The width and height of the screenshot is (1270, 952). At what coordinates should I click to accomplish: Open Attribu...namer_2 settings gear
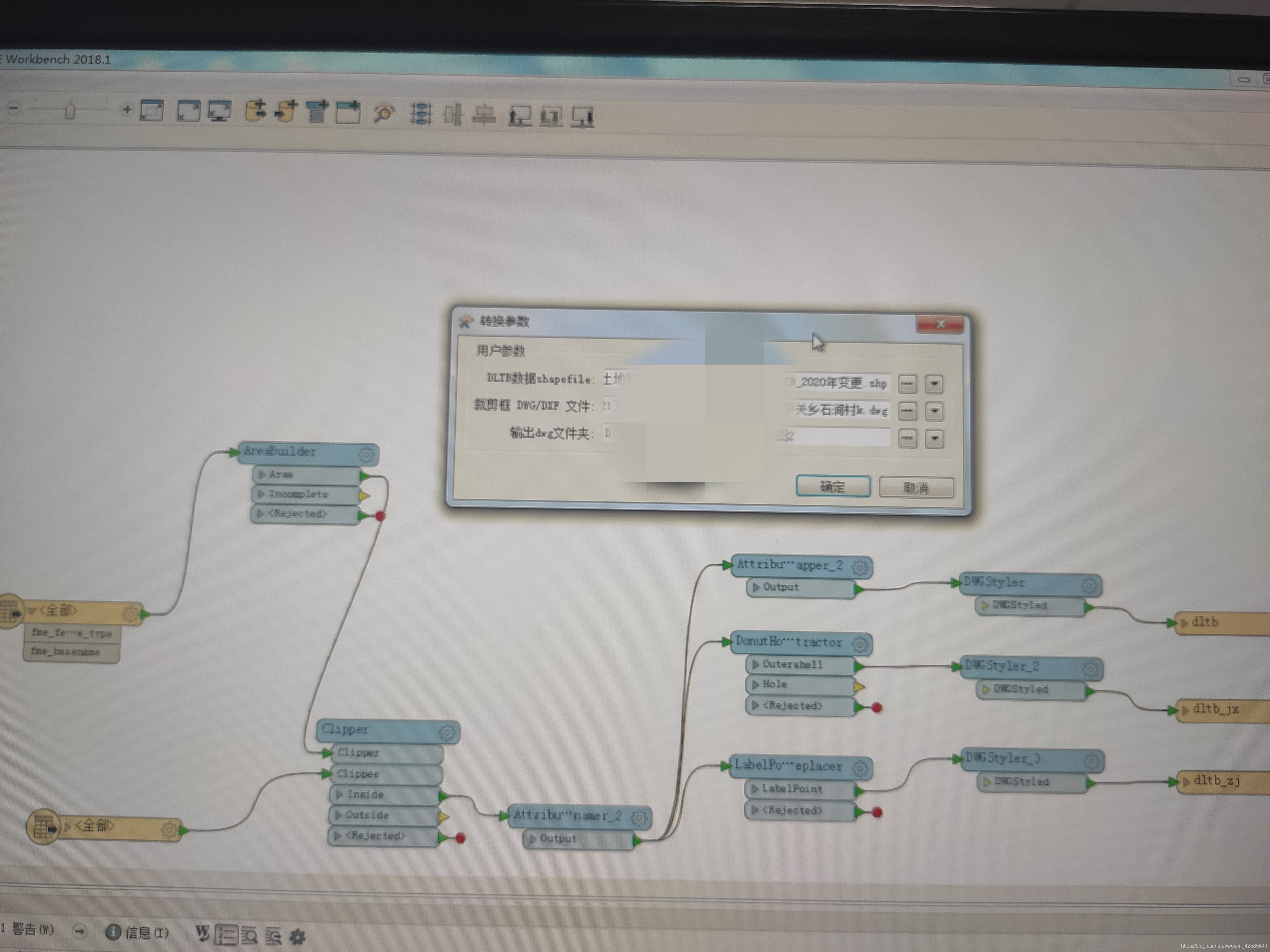(x=639, y=818)
